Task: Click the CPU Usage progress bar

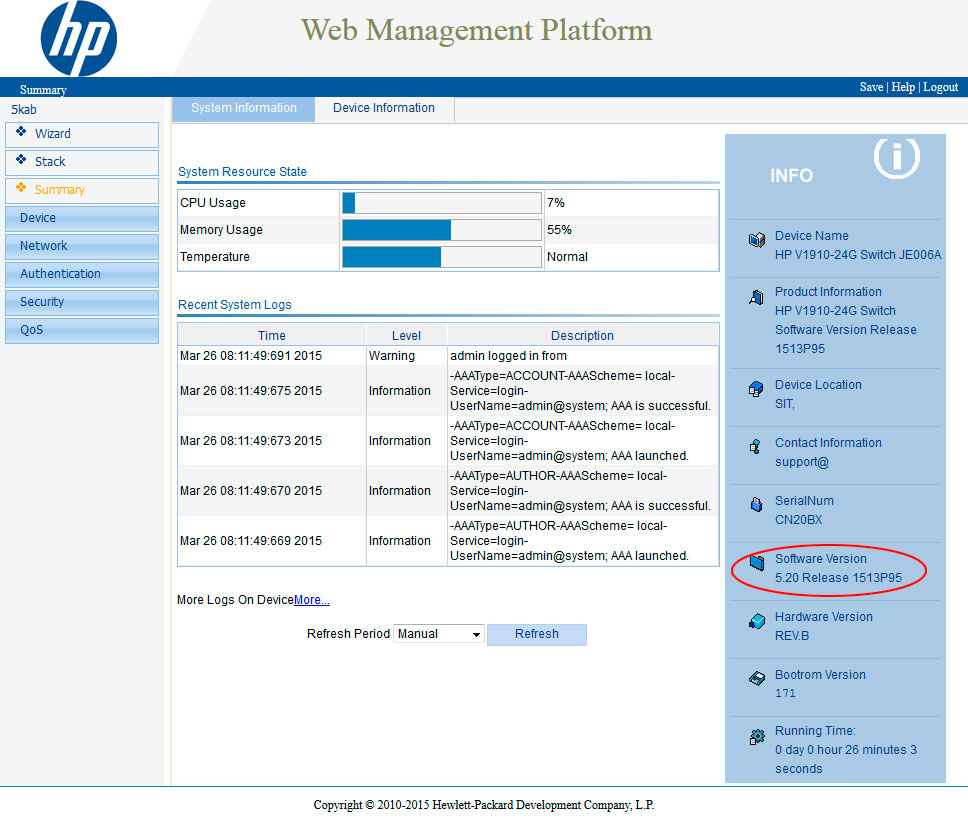Action: [x=441, y=203]
